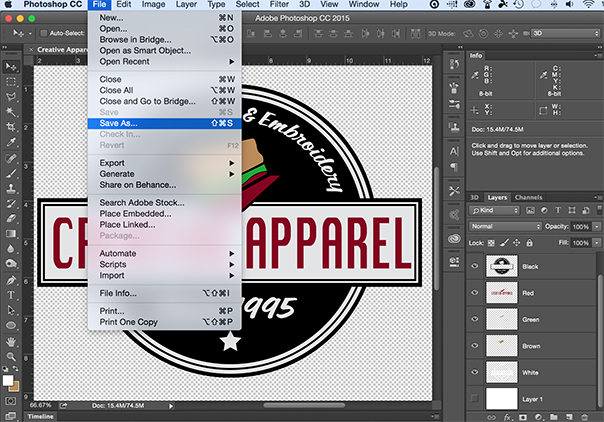Choose the Polygonal Lasso tool

[x=11, y=97]
